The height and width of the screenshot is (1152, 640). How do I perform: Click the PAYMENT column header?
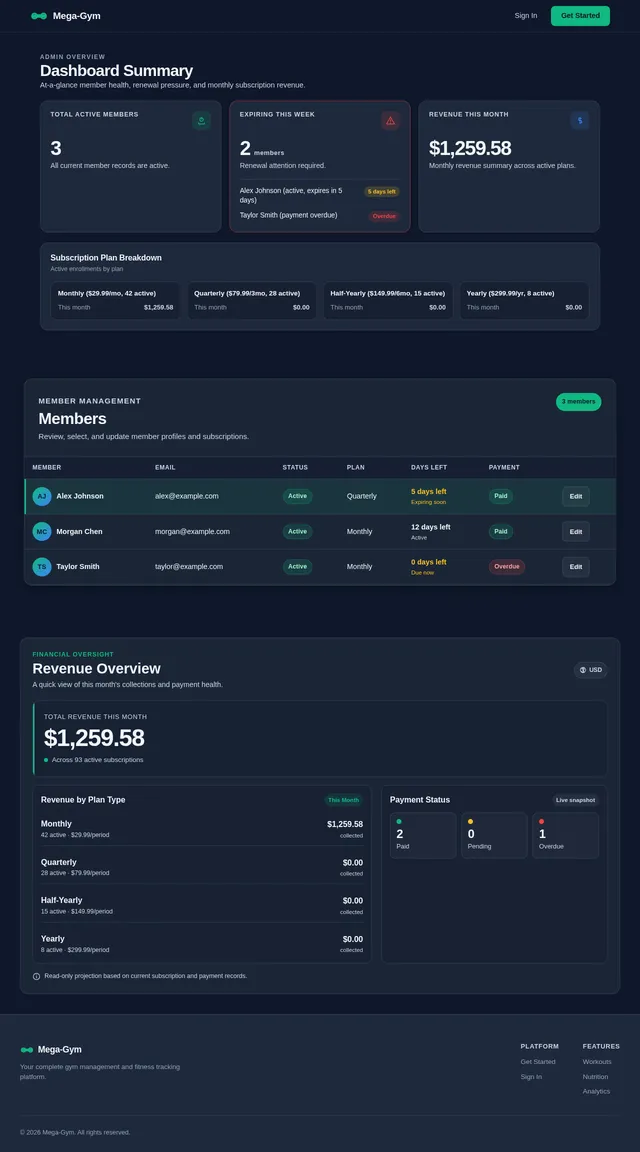[x=504, y=467]
